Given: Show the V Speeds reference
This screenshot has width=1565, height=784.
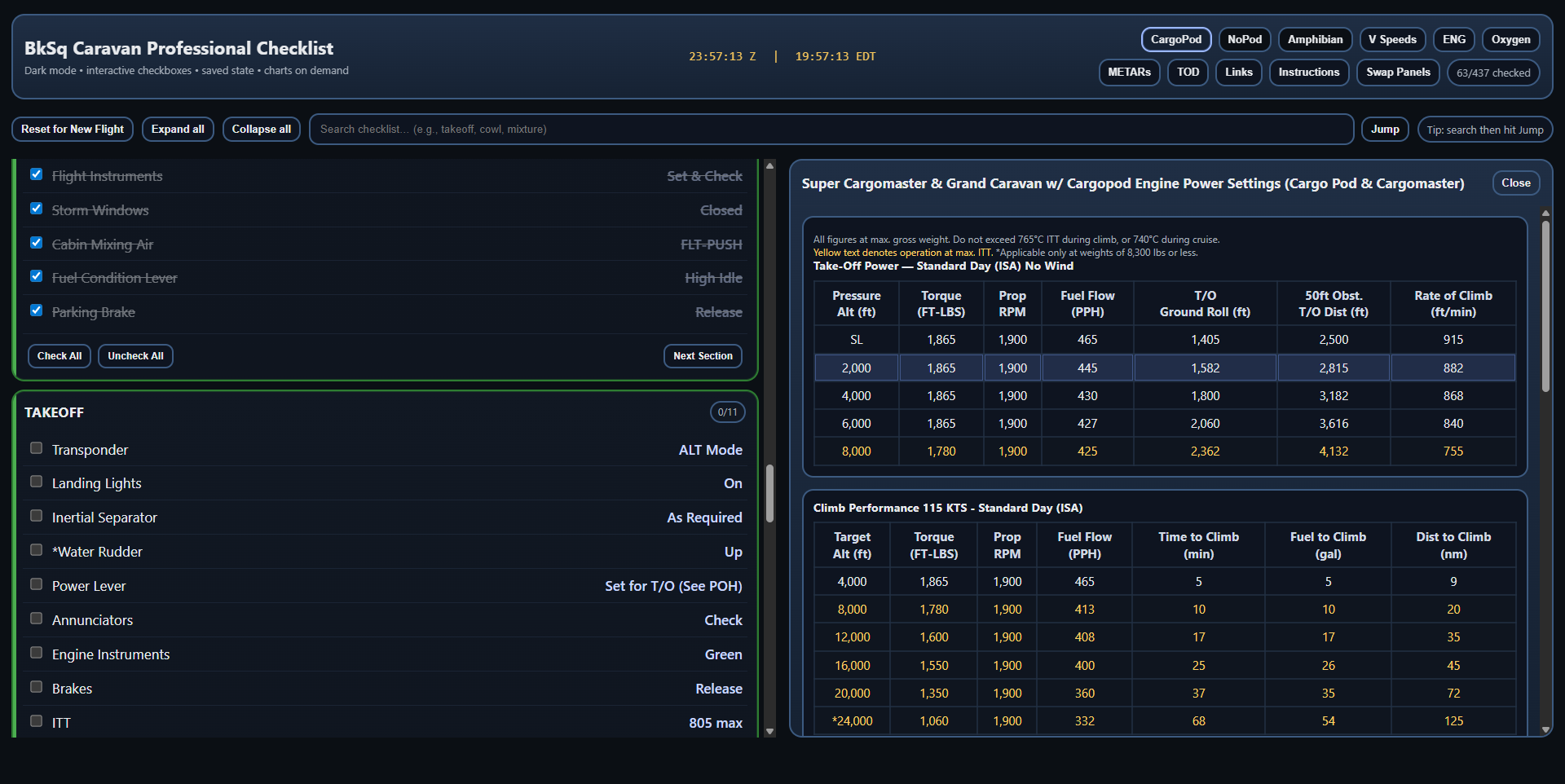Looking at the screenshot, I should pos(1391,39).
